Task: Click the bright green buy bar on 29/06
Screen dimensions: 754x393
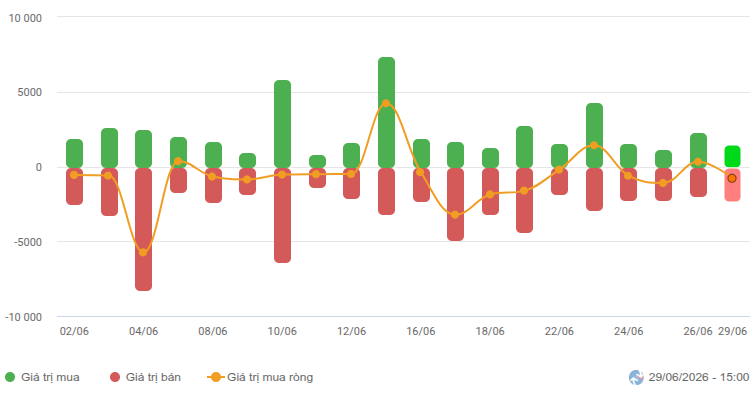Action: (732, 157)
